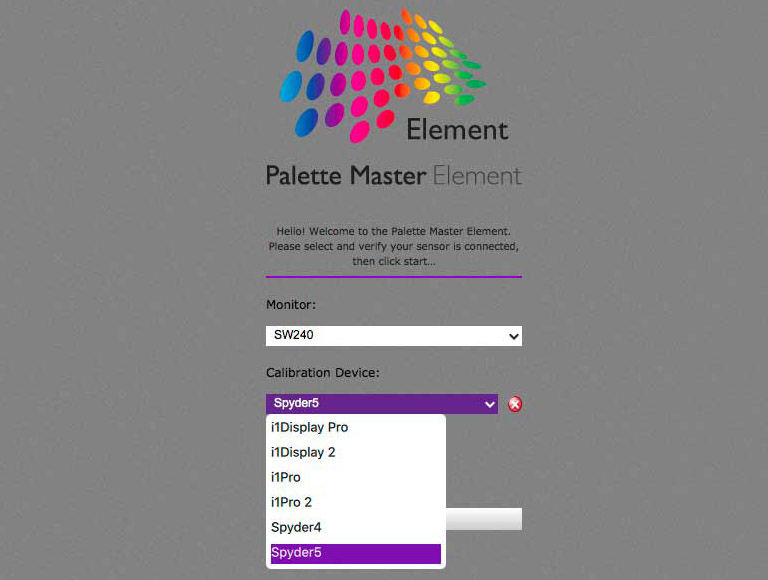768x580 pixels.
Task: Click the red X sensor status icon
Action: [515, 404]
